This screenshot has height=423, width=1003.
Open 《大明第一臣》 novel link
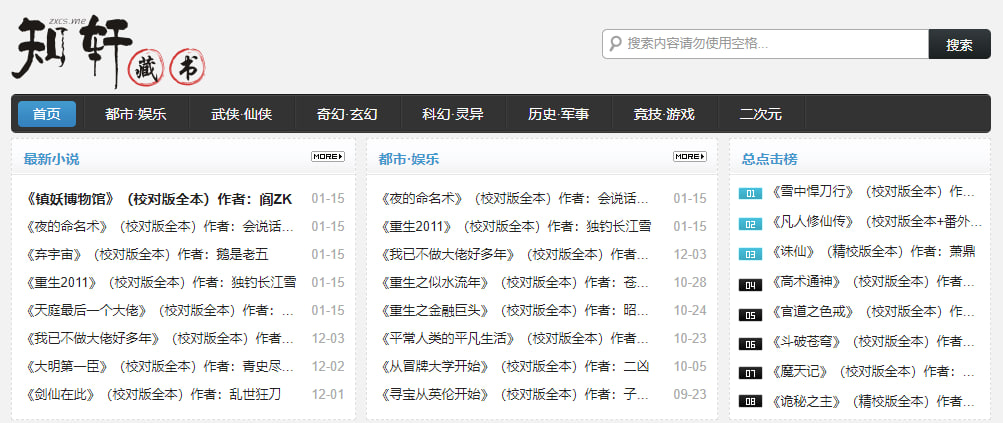point(159,367)
